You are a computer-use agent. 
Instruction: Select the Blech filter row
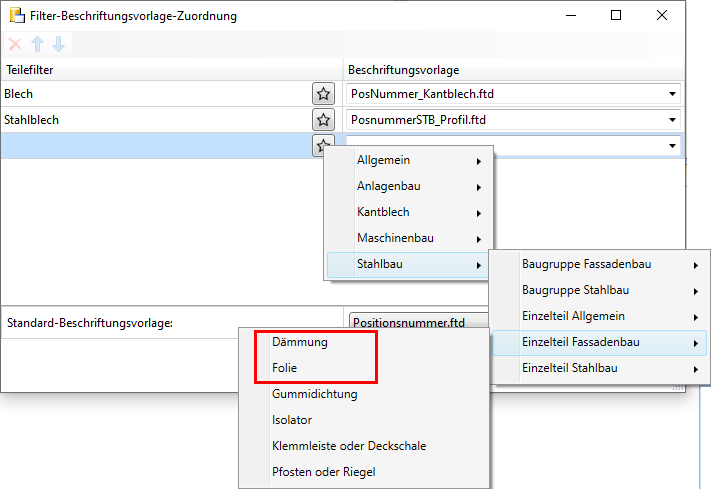156,94
